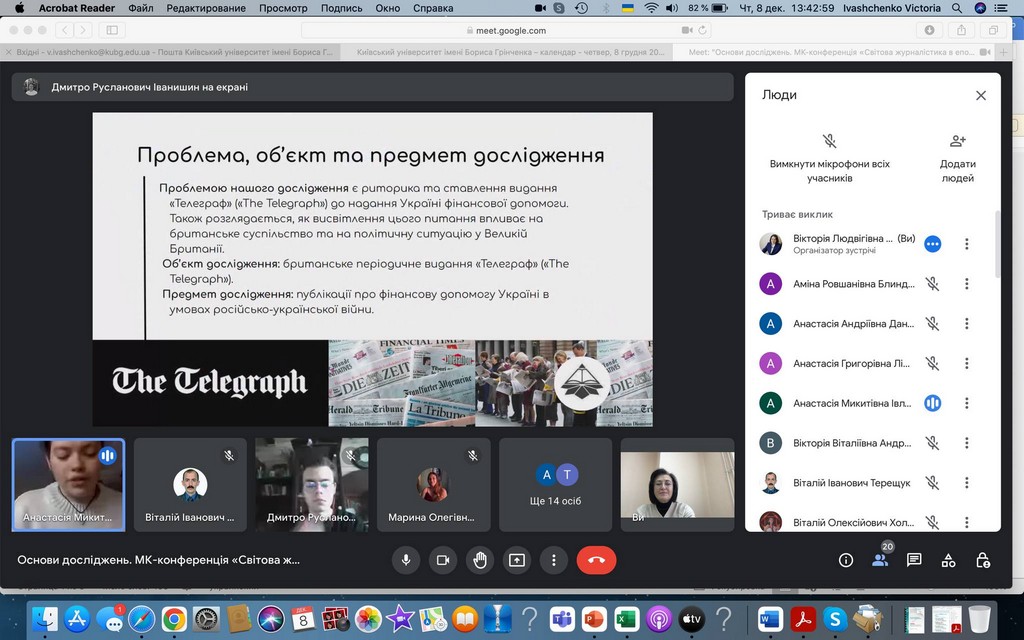Select the Ще 14 осіб tile
The width and height of the screenshot is (1024, 640).
click(556, 484)
